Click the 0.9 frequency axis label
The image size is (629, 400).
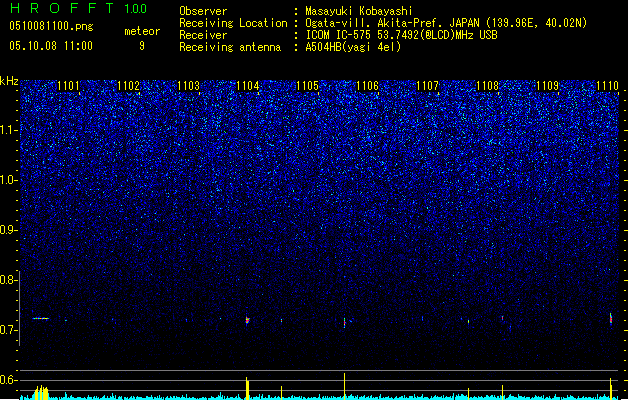coord(8,230)
